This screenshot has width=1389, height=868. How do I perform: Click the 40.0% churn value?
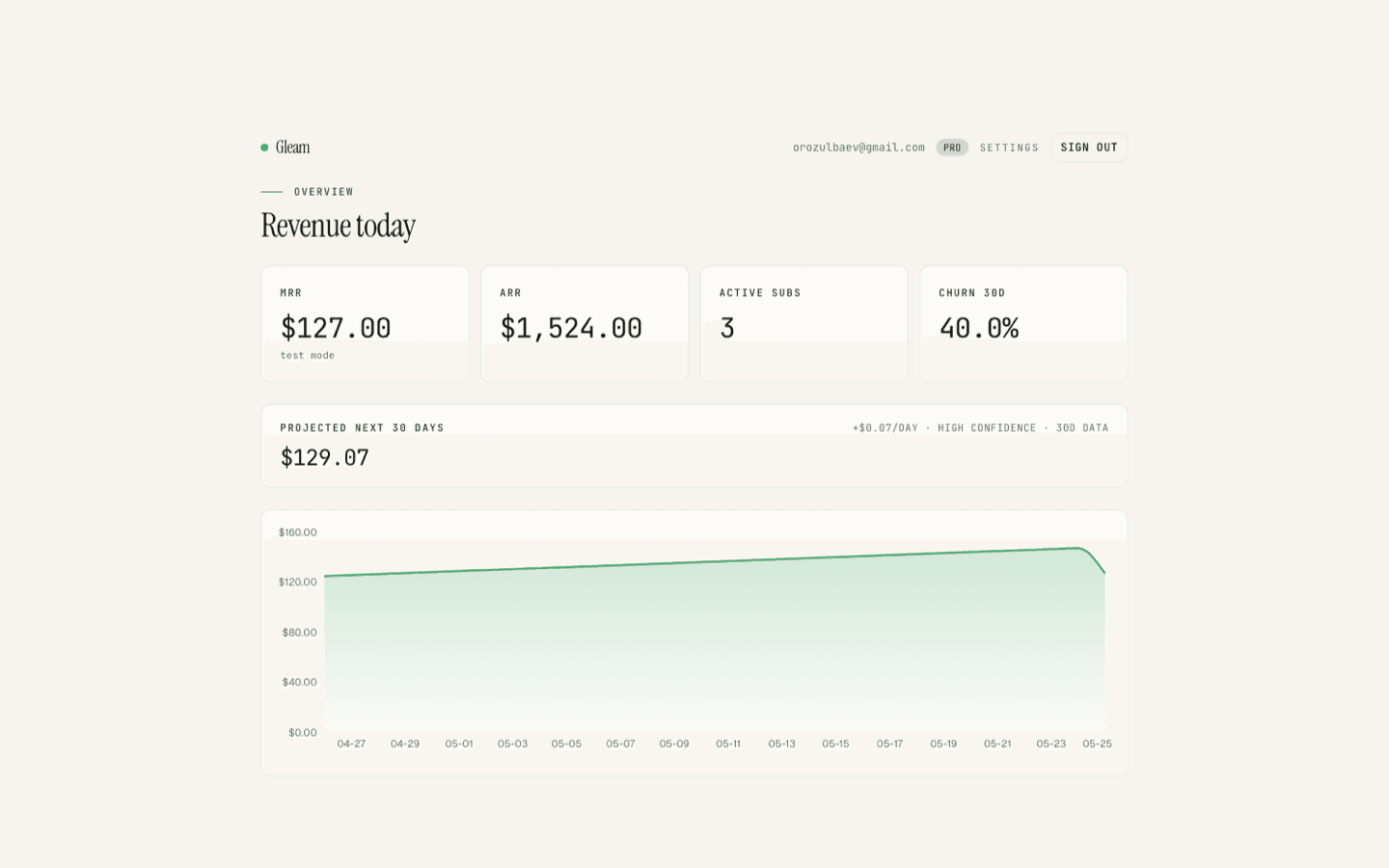coord(979,328)
